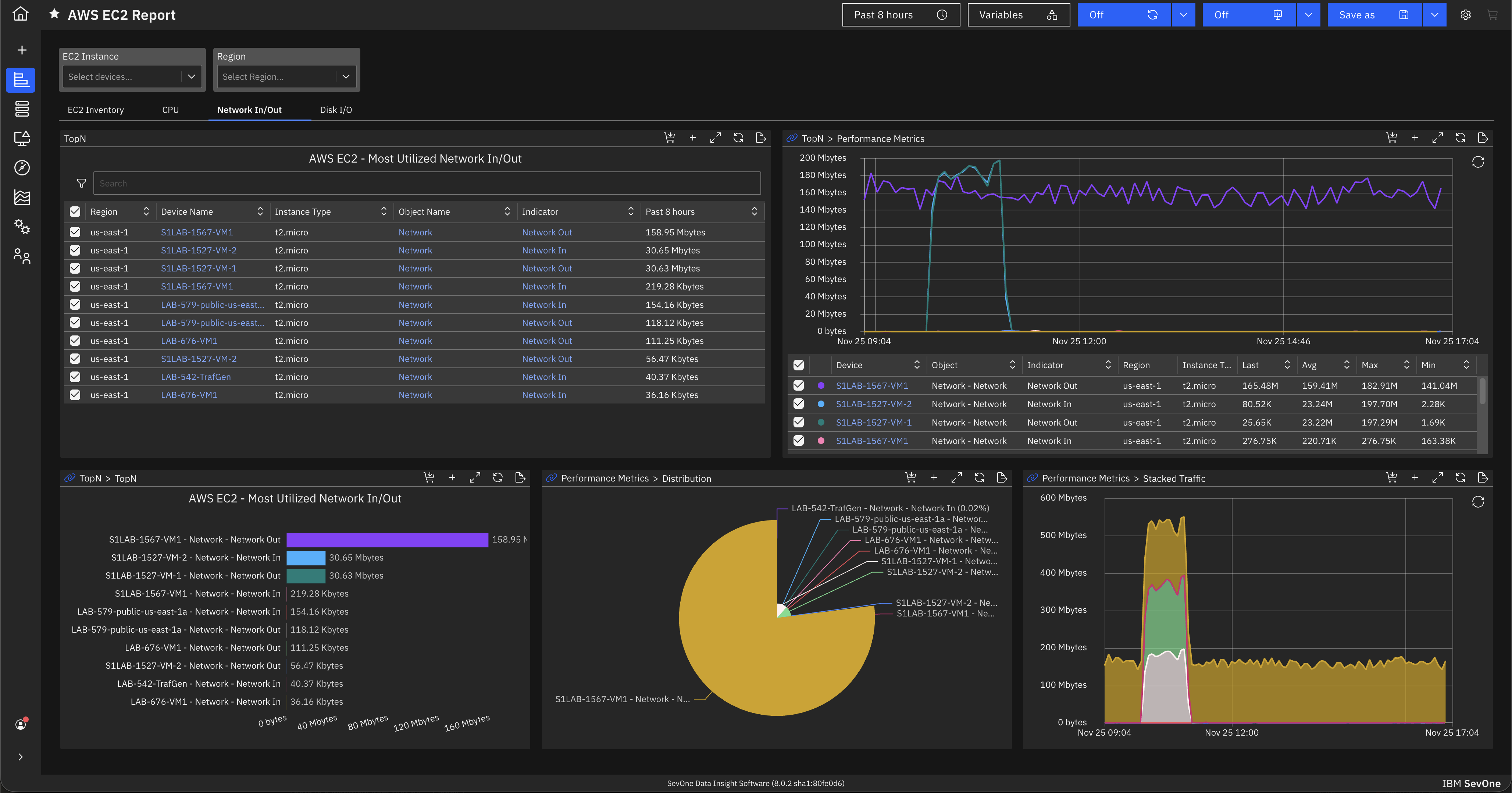1512x793 pixels.
Task: Open the LAB-676-VM1 device link
Action: (x=189, y=341)
